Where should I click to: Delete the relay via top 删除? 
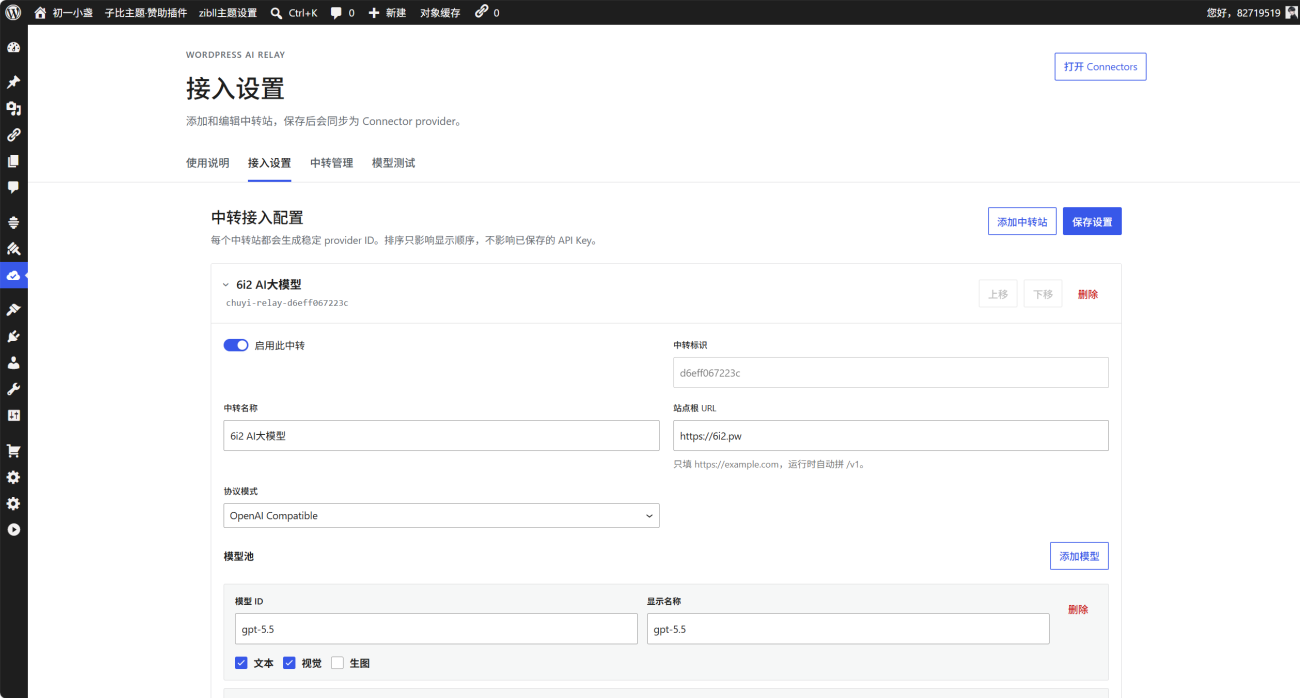pos(1088,294)
